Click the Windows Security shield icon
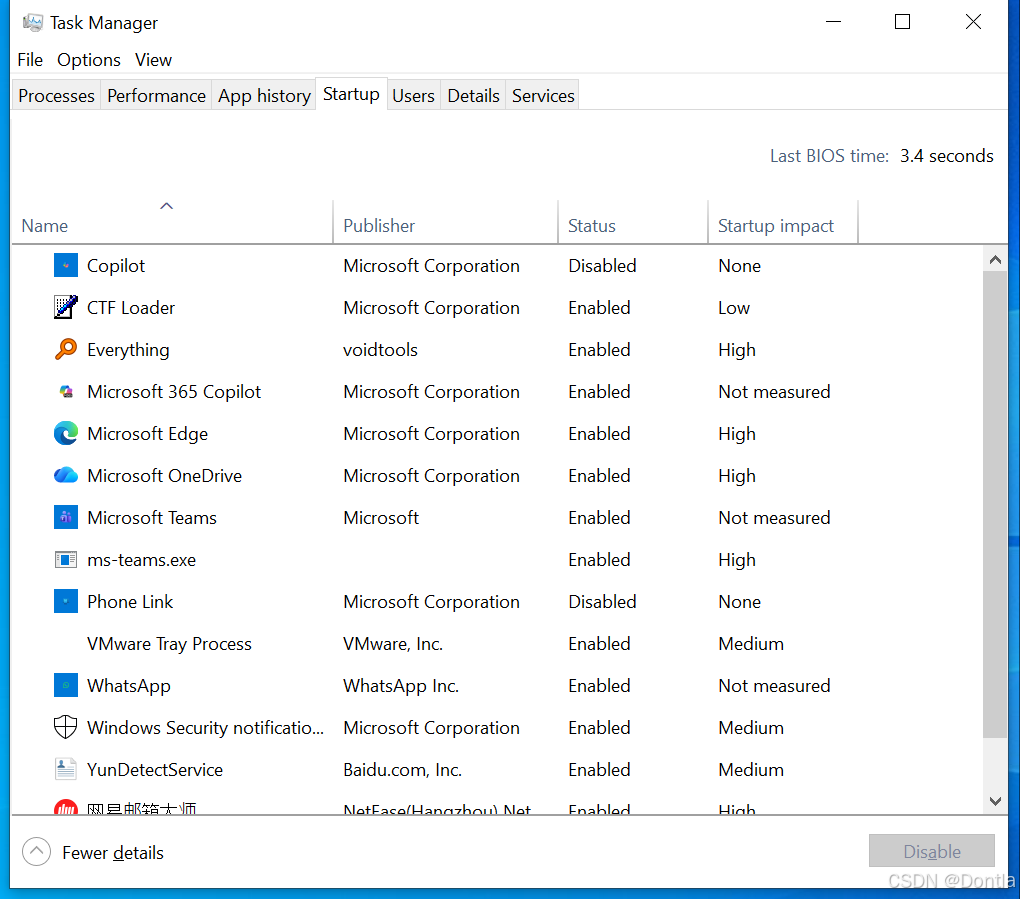The width and height of the screenshot is (1020, 899). click(x=66, y=727)
